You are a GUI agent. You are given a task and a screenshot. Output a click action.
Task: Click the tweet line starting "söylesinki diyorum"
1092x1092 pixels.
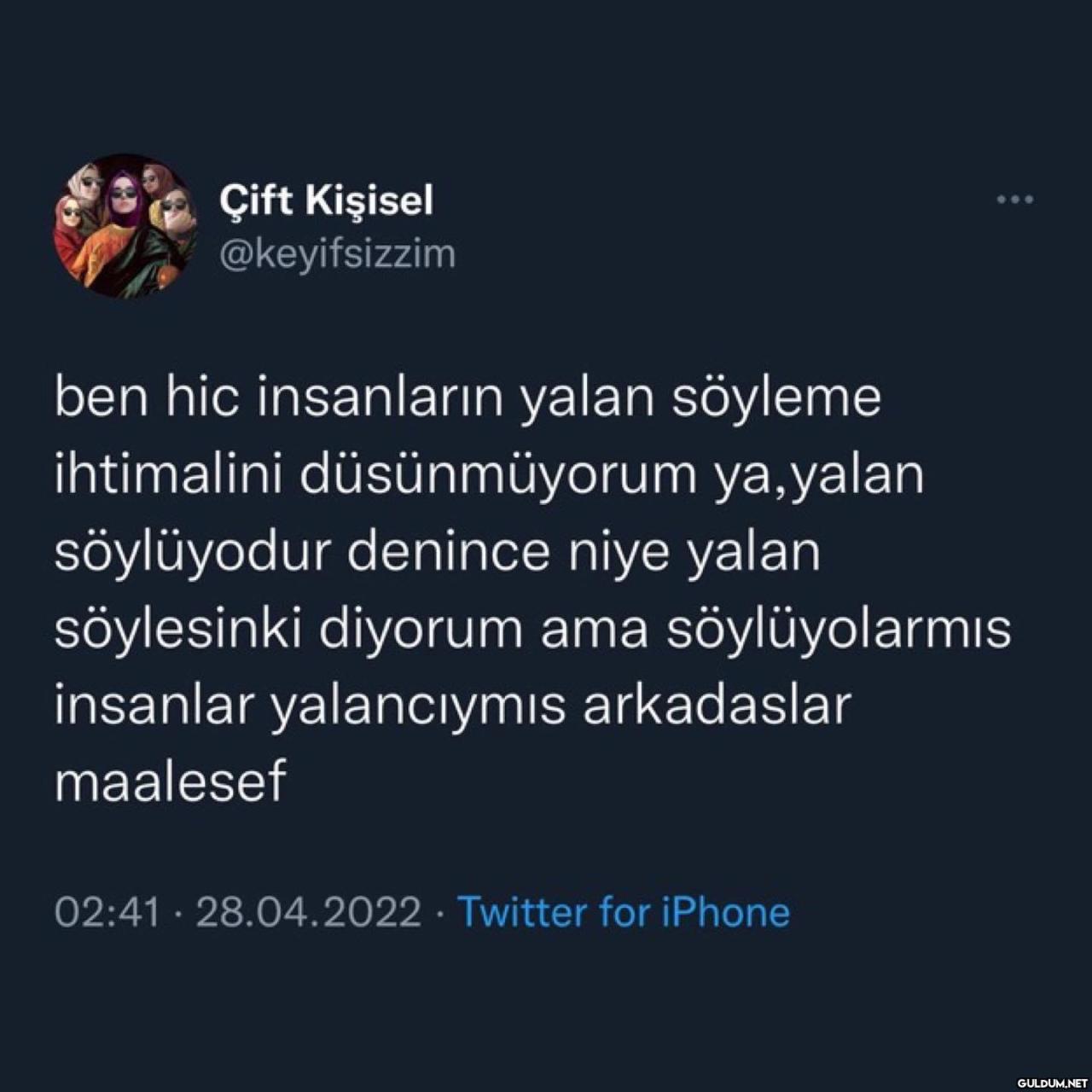(532, 629)
